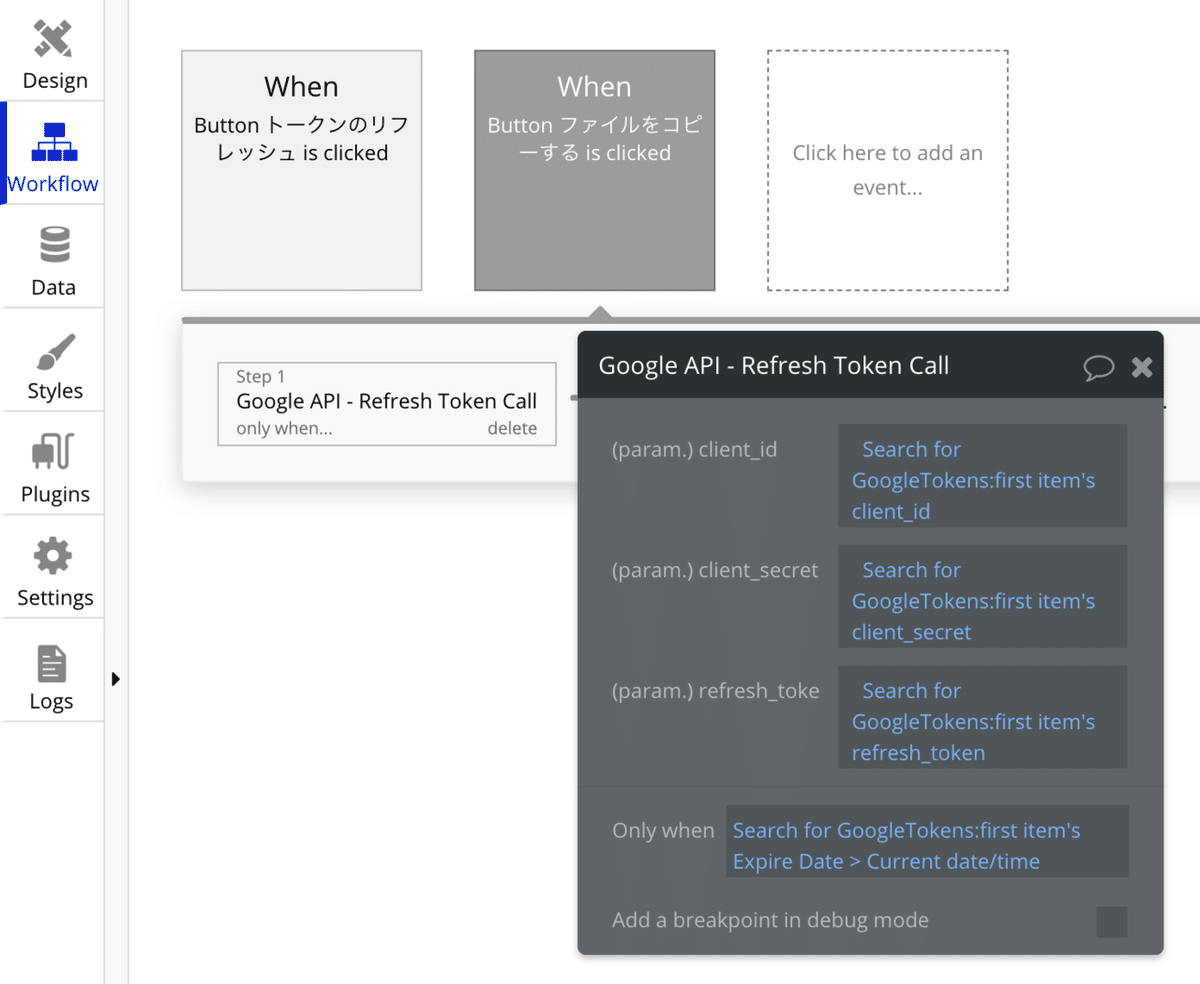Select the ファイルをコピーする button event

(x=594, y=170)
